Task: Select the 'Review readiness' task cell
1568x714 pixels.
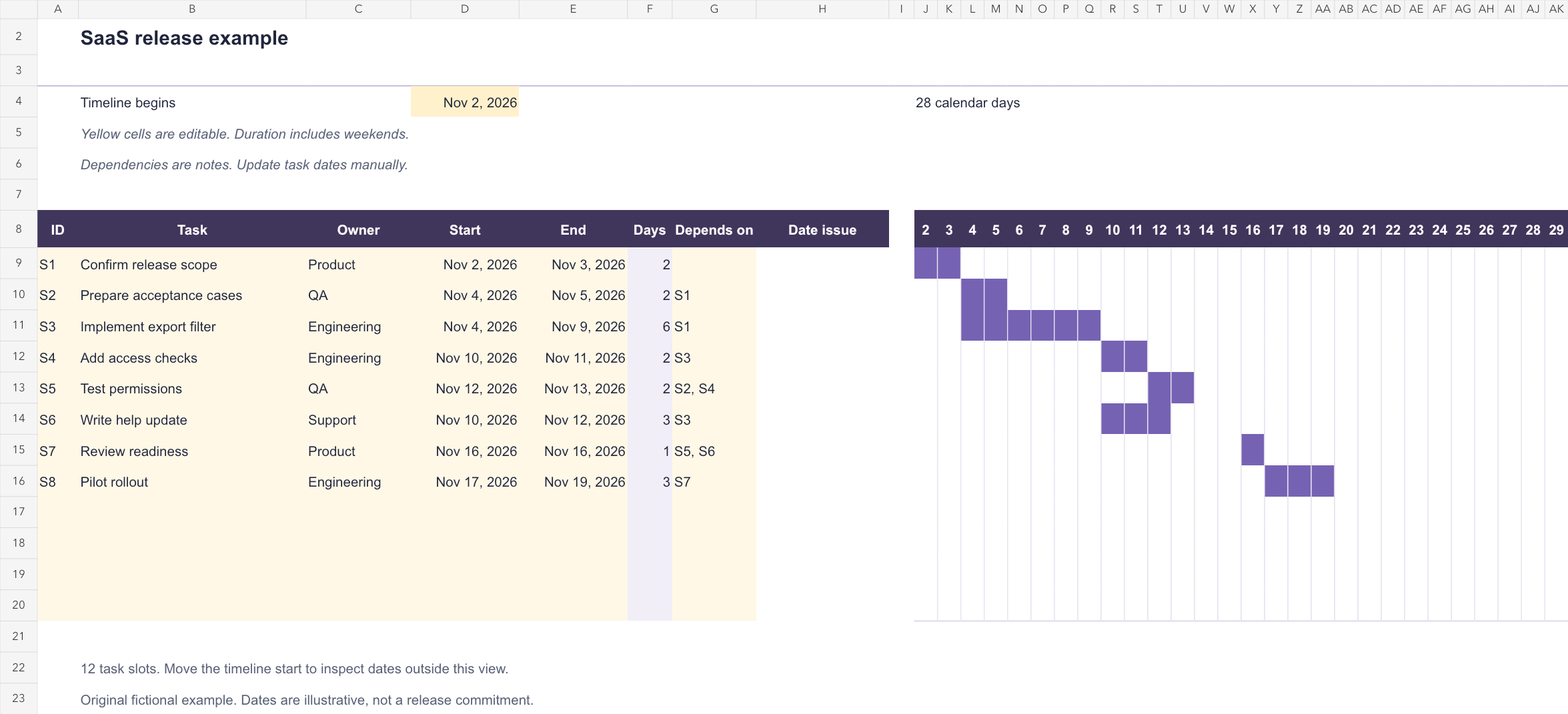Action: click(x=192, y=451)
